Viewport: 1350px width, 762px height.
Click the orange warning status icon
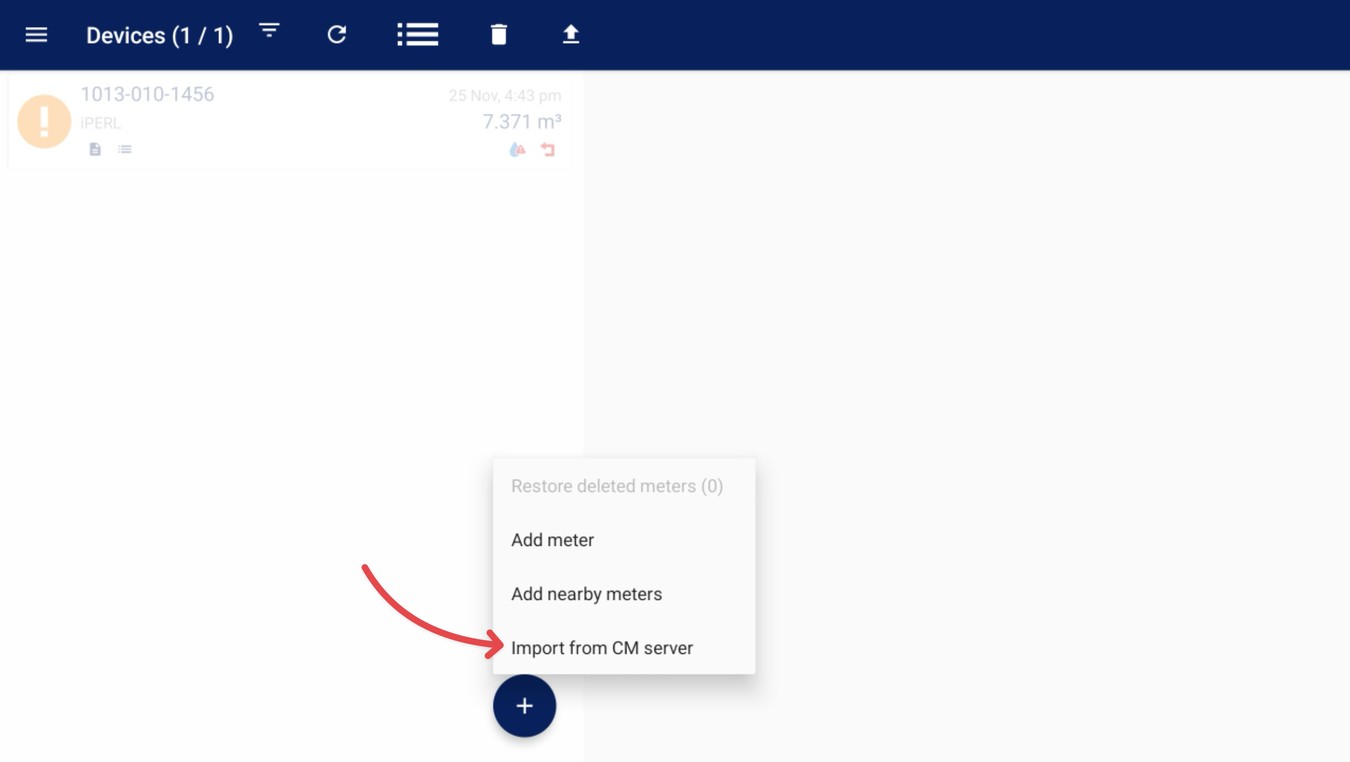44,121
